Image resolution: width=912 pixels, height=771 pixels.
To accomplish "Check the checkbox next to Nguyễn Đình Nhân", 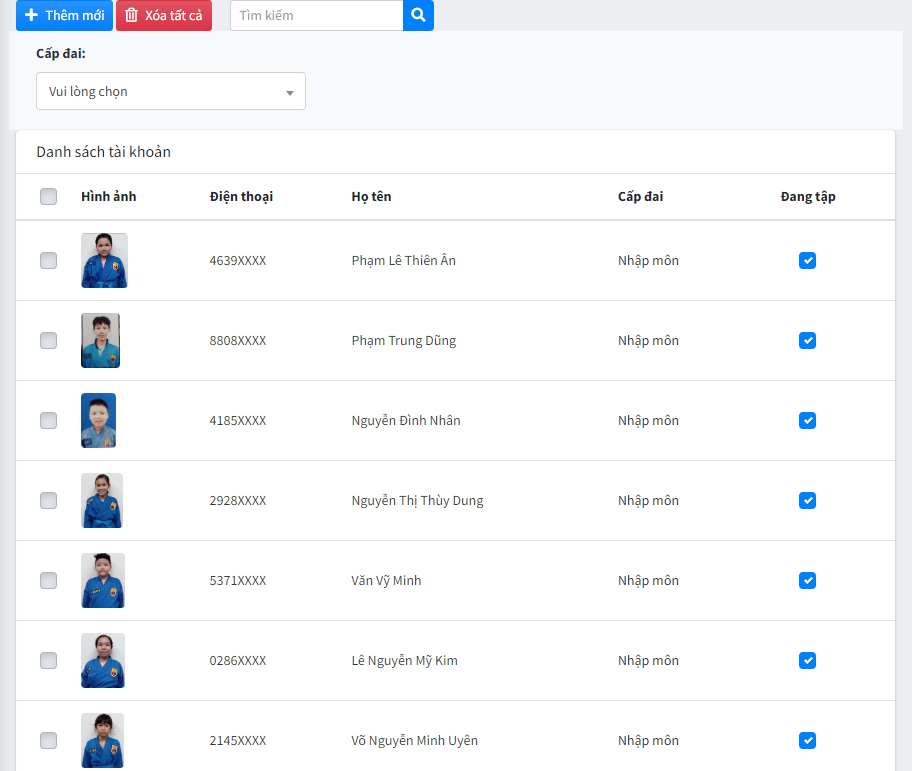I will click(48, 420).
